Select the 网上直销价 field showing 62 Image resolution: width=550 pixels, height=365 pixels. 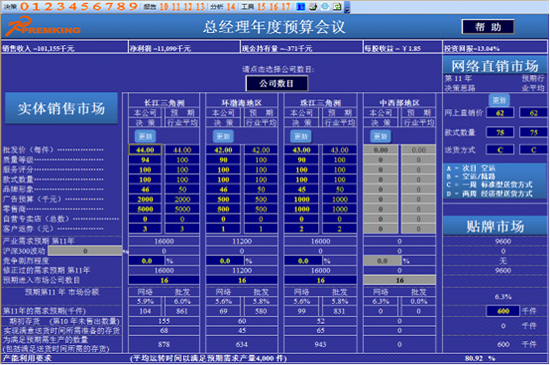(x=500, y=113)
